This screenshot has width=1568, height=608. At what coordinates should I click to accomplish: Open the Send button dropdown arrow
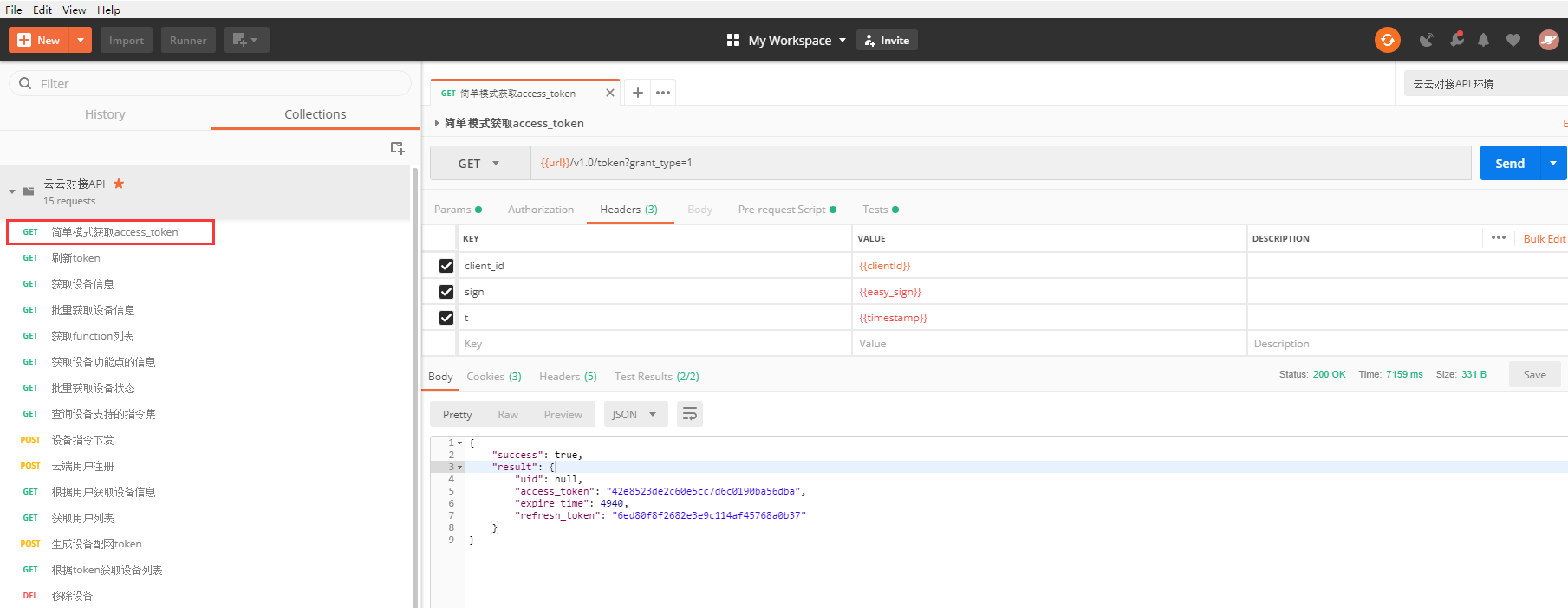click(x=1552, y=163)
